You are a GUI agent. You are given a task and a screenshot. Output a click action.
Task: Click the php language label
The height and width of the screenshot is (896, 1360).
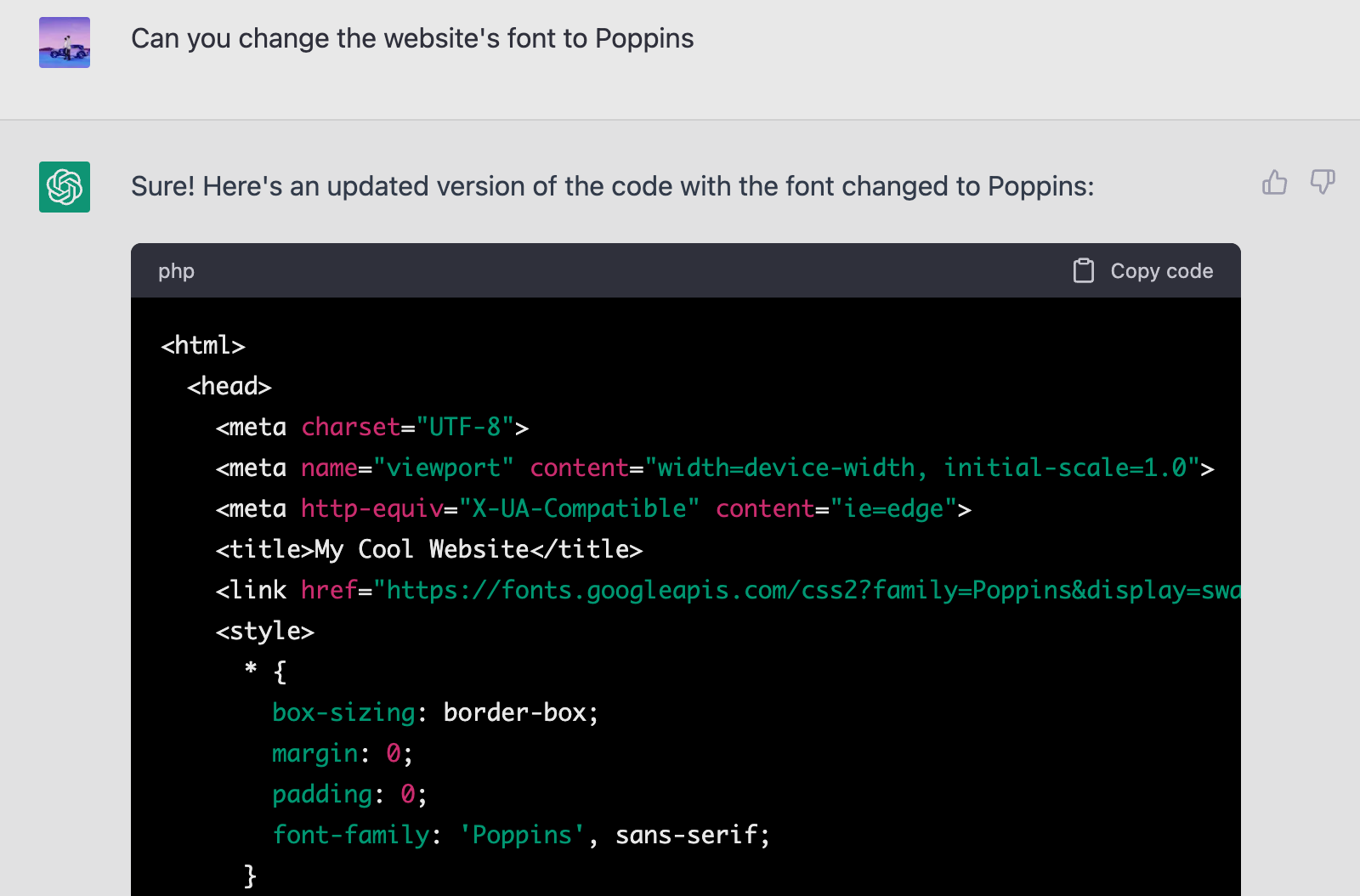pos(176,271)
